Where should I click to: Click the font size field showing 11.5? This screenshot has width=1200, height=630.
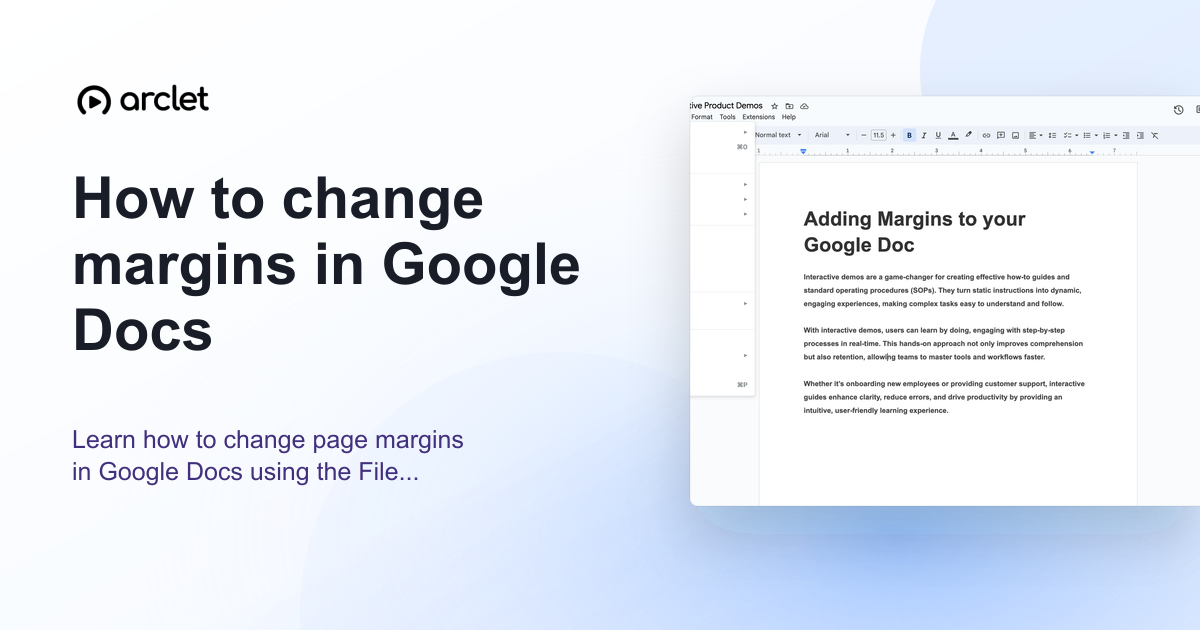(879, 135)
